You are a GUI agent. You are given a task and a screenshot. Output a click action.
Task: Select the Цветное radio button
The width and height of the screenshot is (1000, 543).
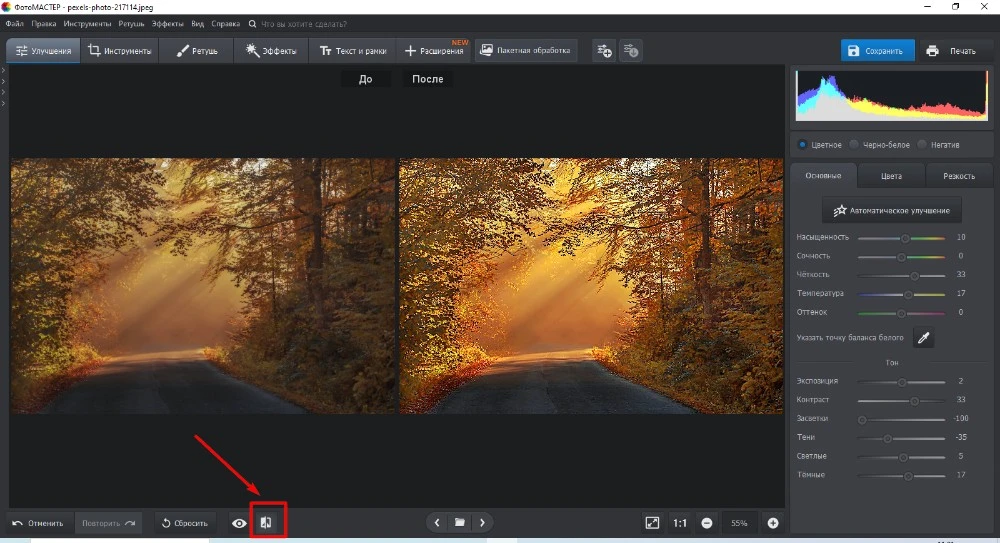(802, 145)
